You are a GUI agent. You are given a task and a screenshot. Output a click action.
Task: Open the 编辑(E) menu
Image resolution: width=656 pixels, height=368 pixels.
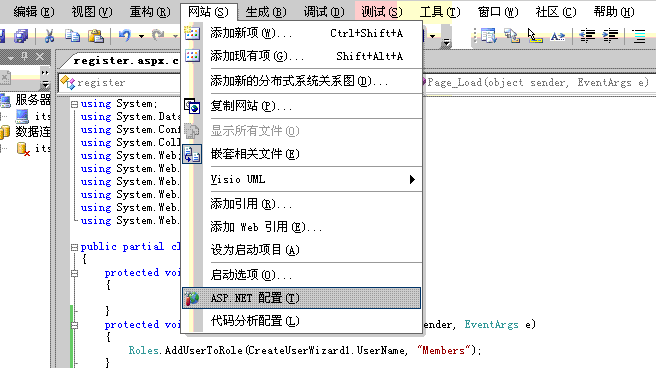tap(34, 12)
